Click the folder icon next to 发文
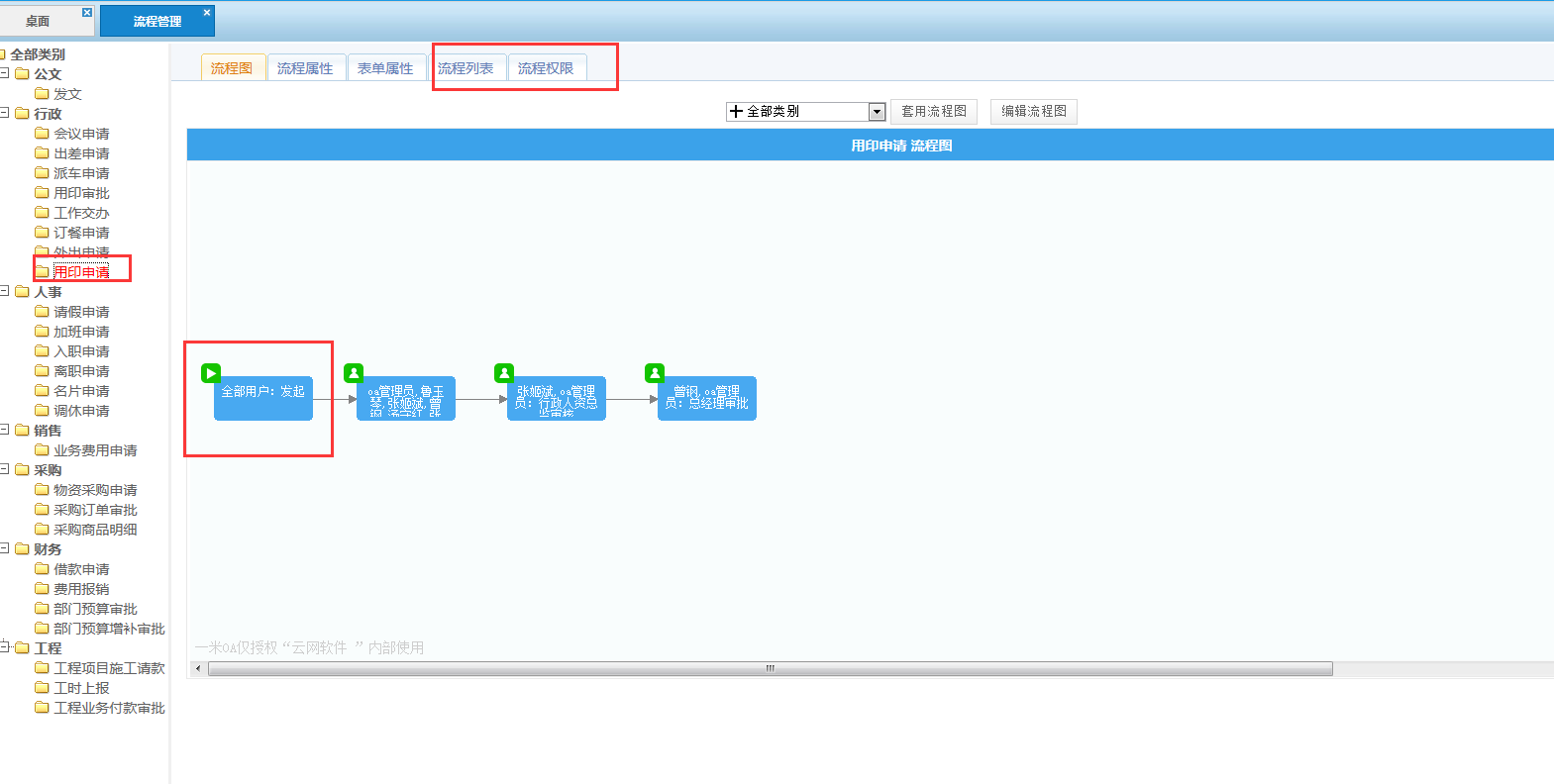This screenshot has height=784, width=1554. pyautogui.click(x=42, y=93)
